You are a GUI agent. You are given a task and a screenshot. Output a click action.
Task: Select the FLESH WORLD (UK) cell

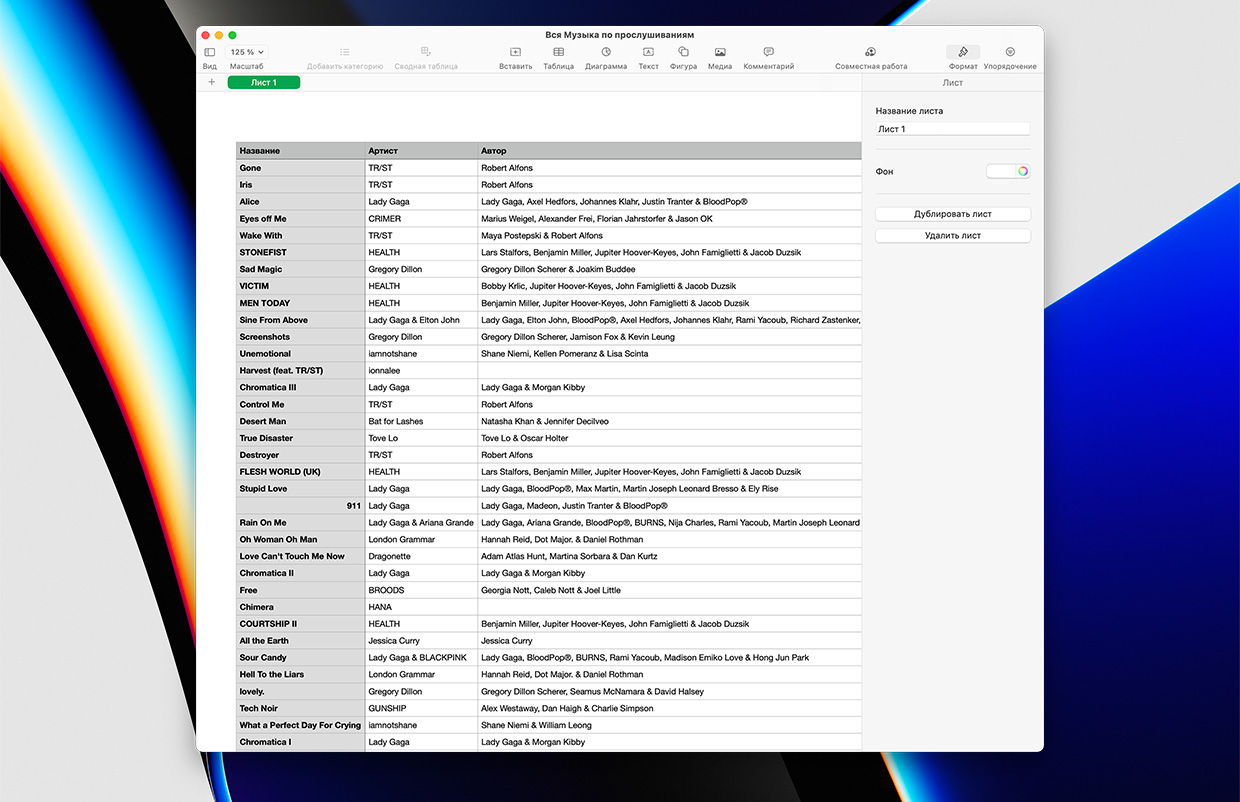pos(300,472)
